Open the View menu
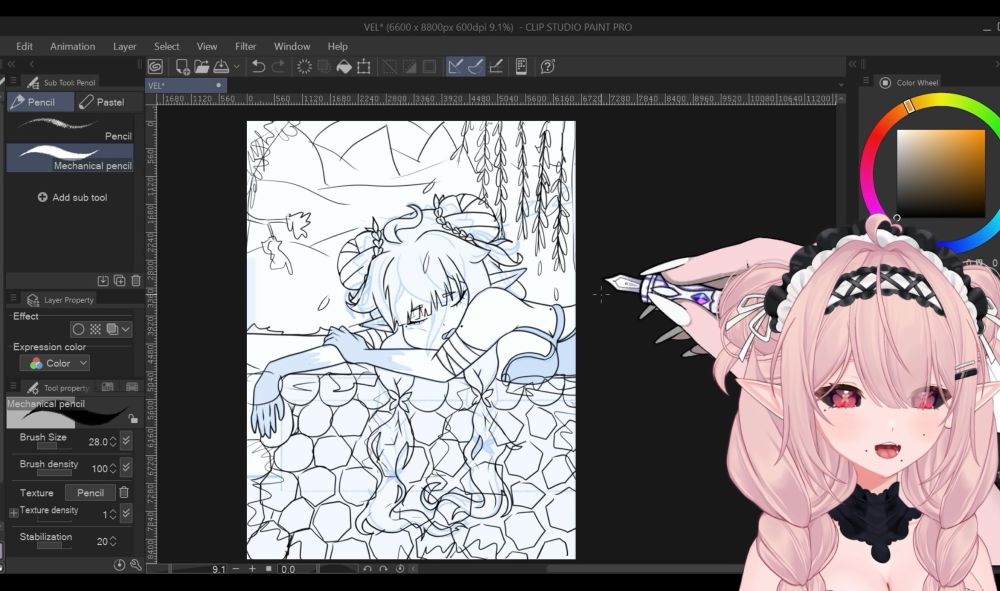The image size is (1000, 591). tap(207, 47)
